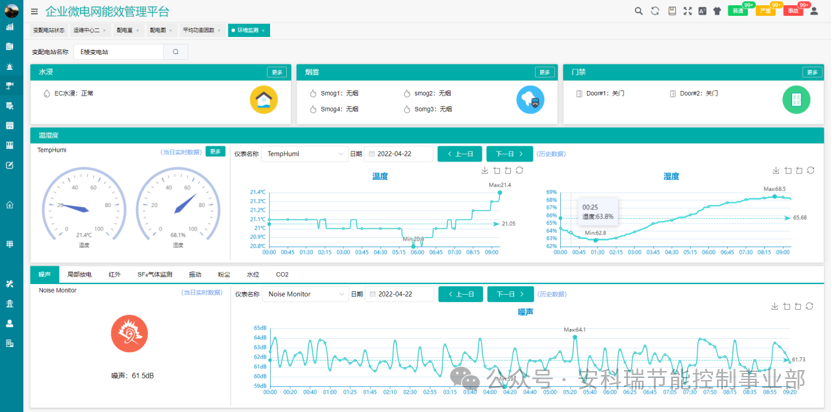The width and height of the screenshot is (832, 412).
Task: Download the 湿度 chart image
Action: click(x=776, y=170)
